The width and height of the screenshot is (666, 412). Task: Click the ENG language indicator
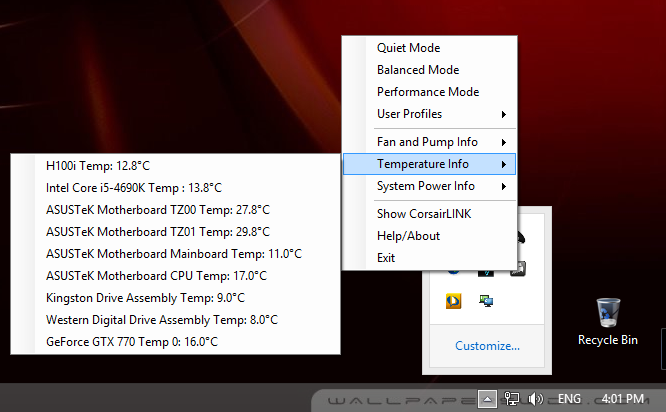point(569,399)
